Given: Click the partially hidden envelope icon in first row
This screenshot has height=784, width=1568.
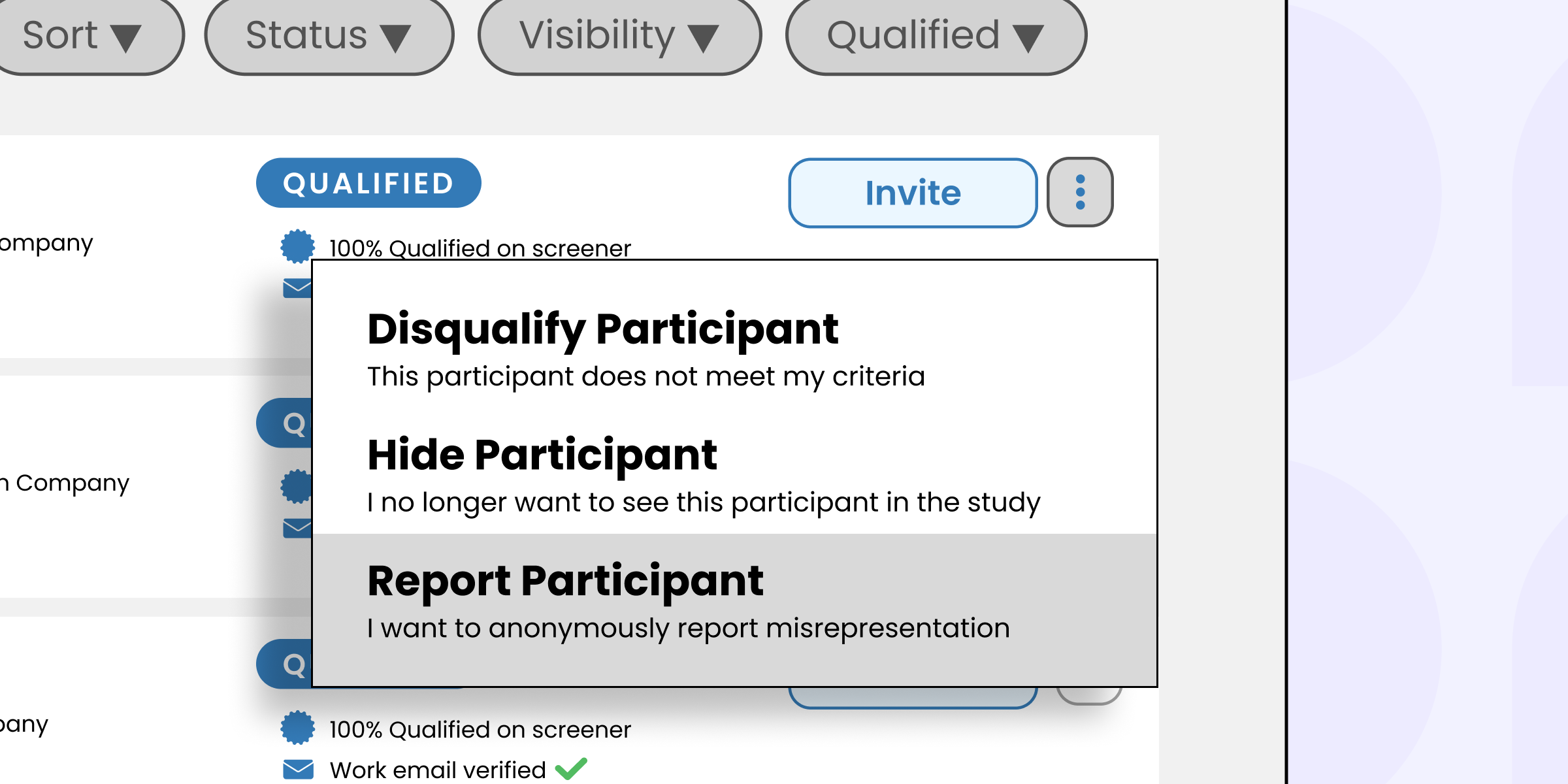Looking at the screenshot, I should coord(297,287).
